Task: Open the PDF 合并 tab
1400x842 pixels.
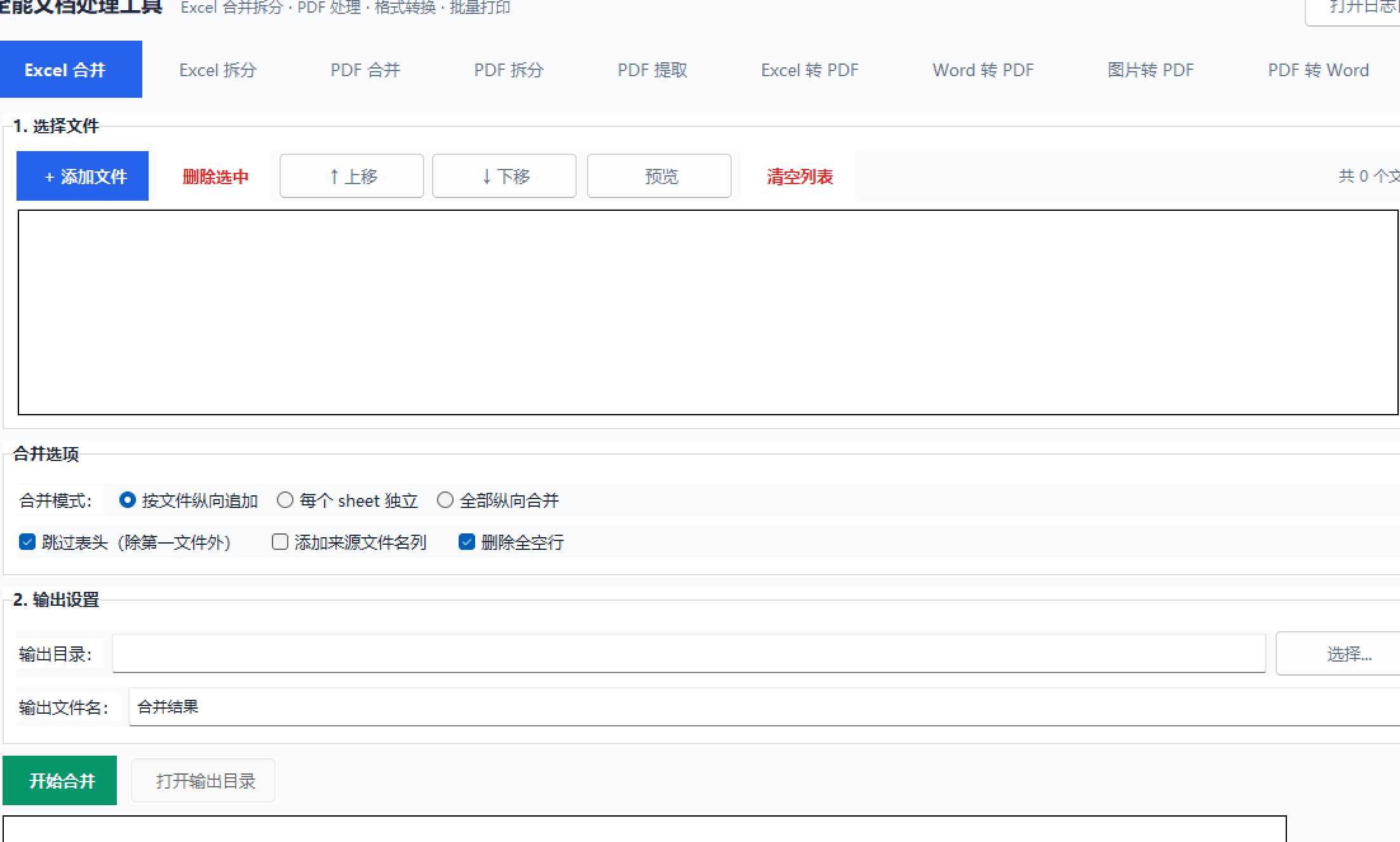Action: coord(365,69)
